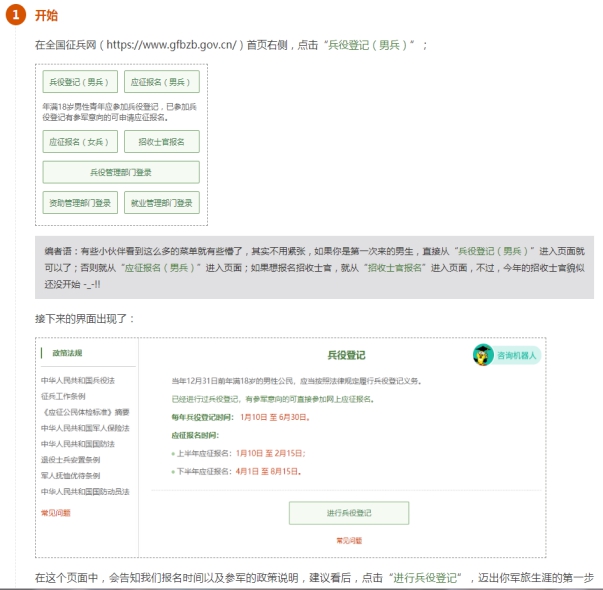
Task: Click the 兵役登记（男兵） button
Action: coord(80,82)
